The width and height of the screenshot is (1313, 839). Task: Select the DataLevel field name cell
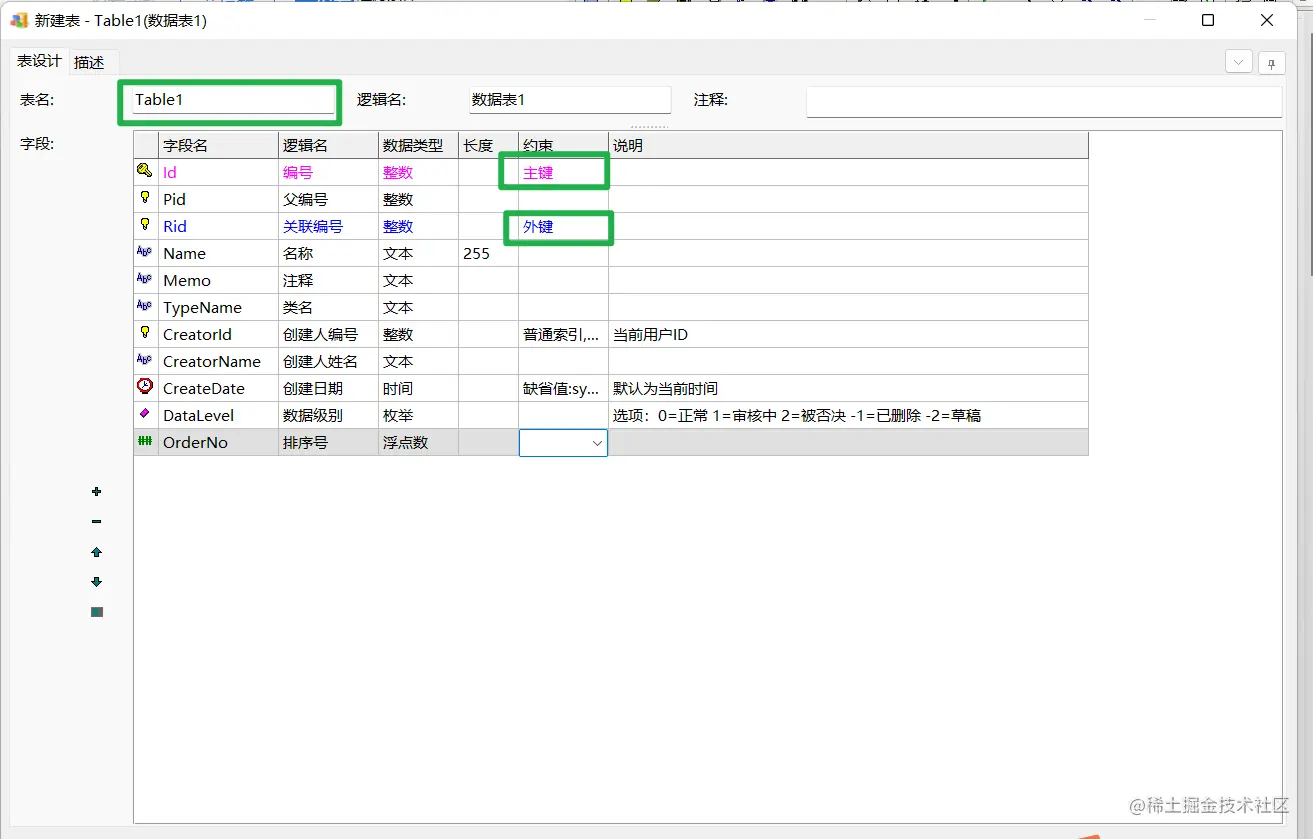coord(219,415)
